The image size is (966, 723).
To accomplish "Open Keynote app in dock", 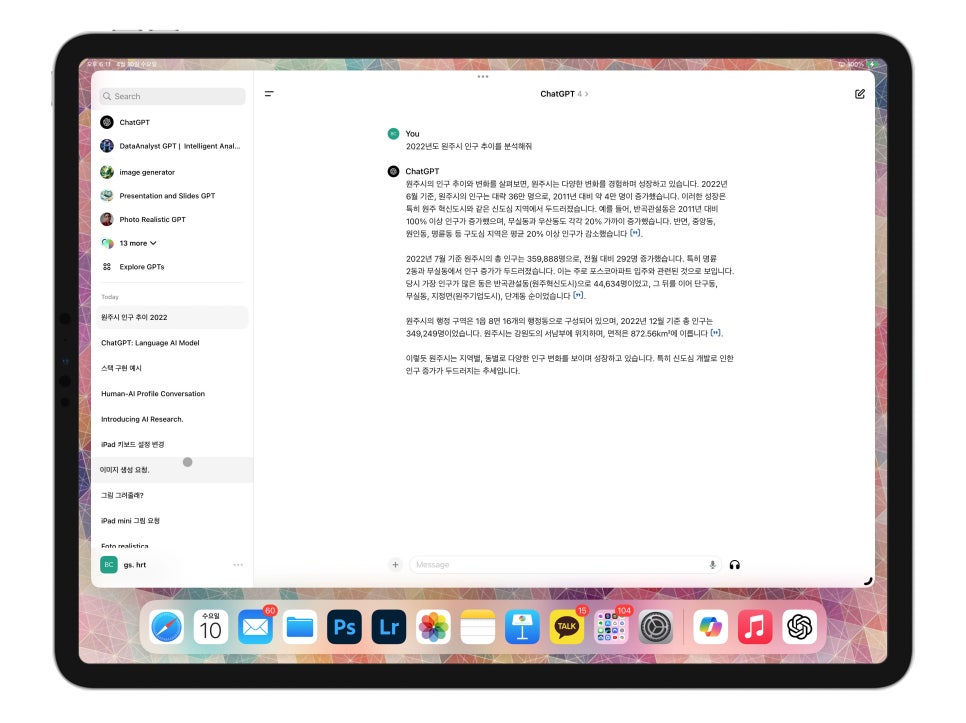I will pos(522,627).
